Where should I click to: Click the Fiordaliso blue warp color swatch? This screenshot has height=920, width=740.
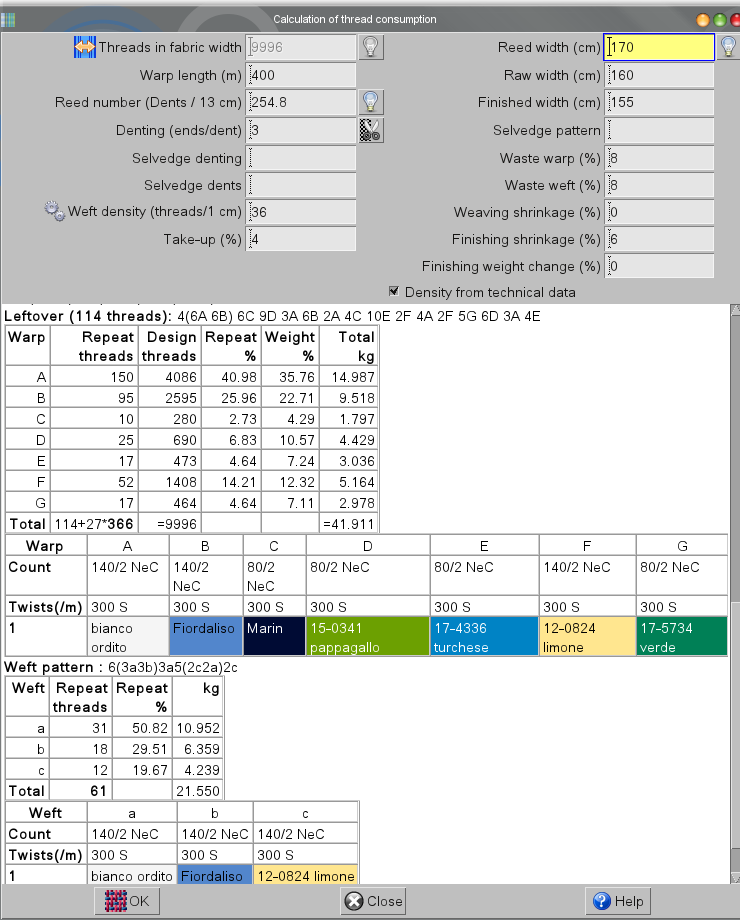206,637
